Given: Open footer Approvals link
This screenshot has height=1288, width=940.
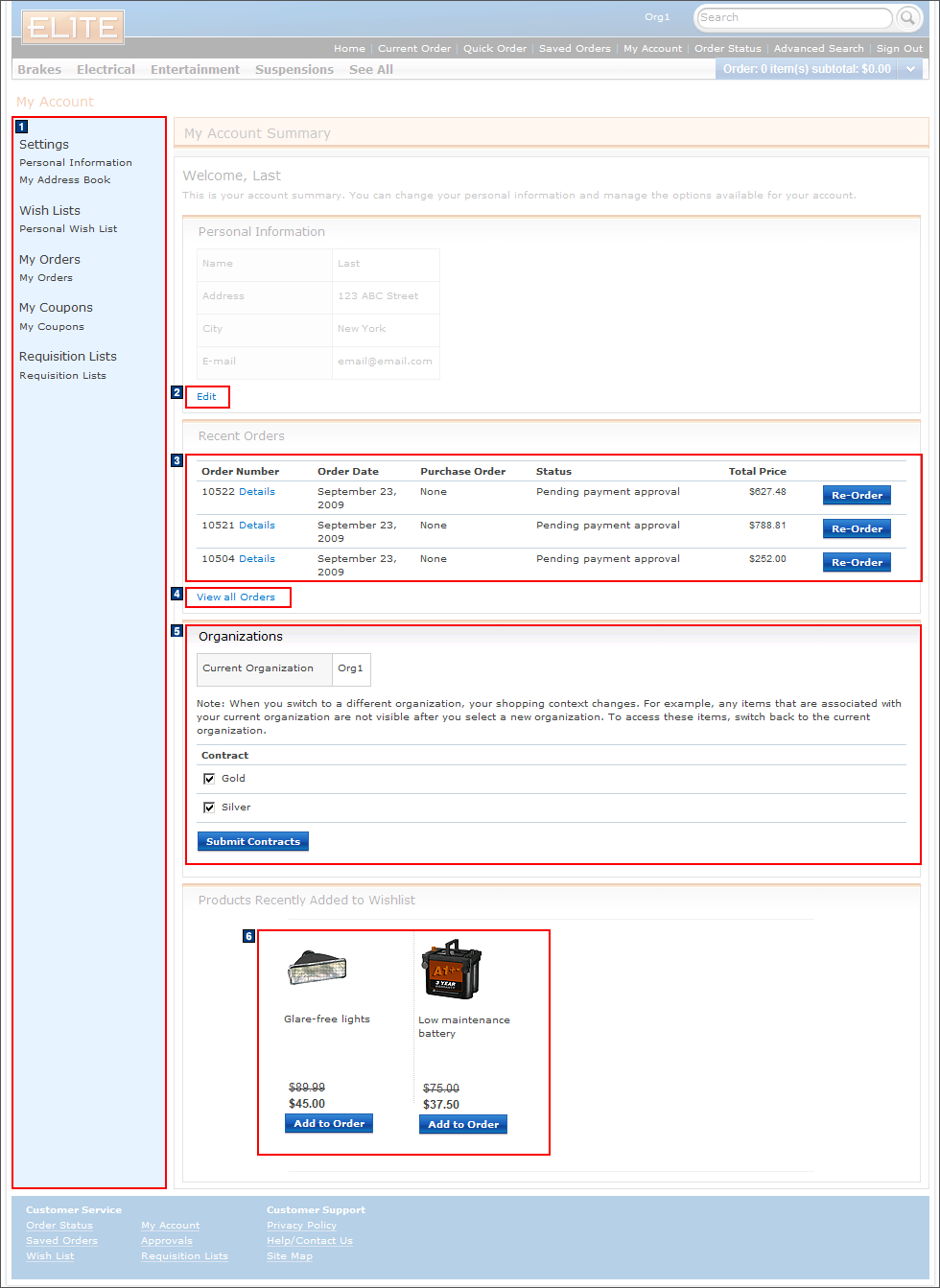Looking at the screenshot, I should point(167,1241).
